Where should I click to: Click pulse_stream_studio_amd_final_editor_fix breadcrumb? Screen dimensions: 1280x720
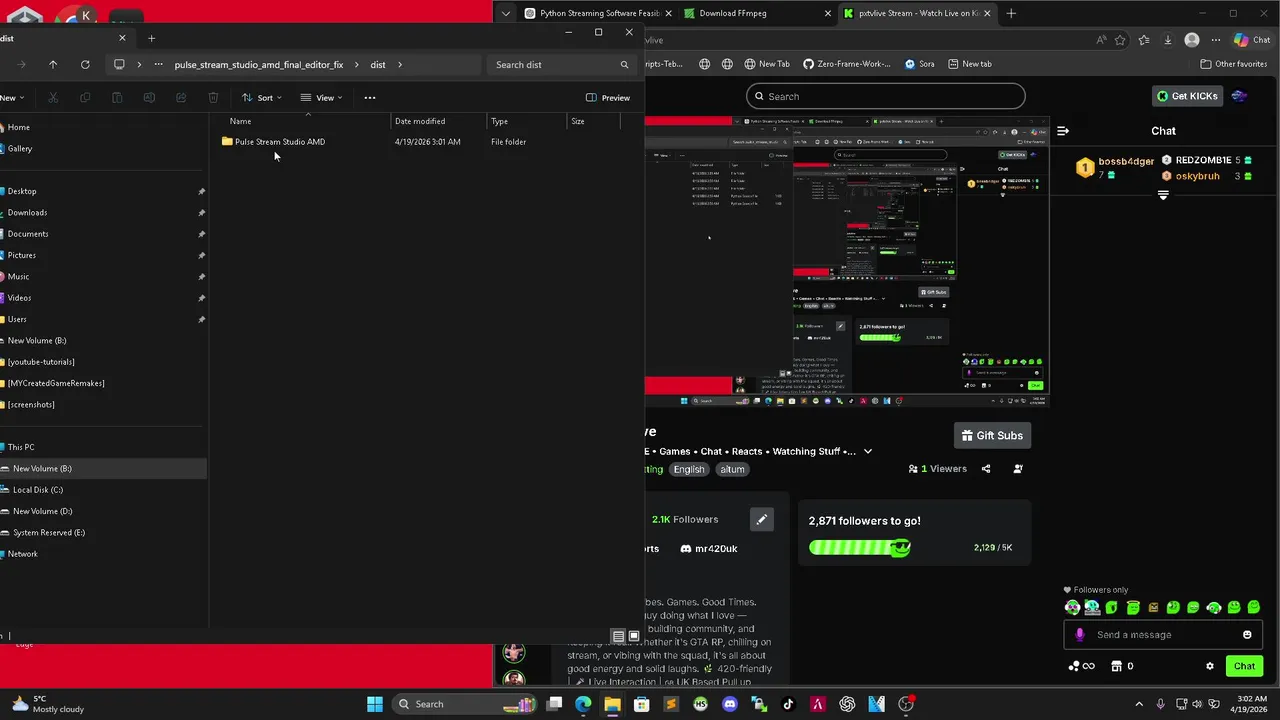click(259, 64)
